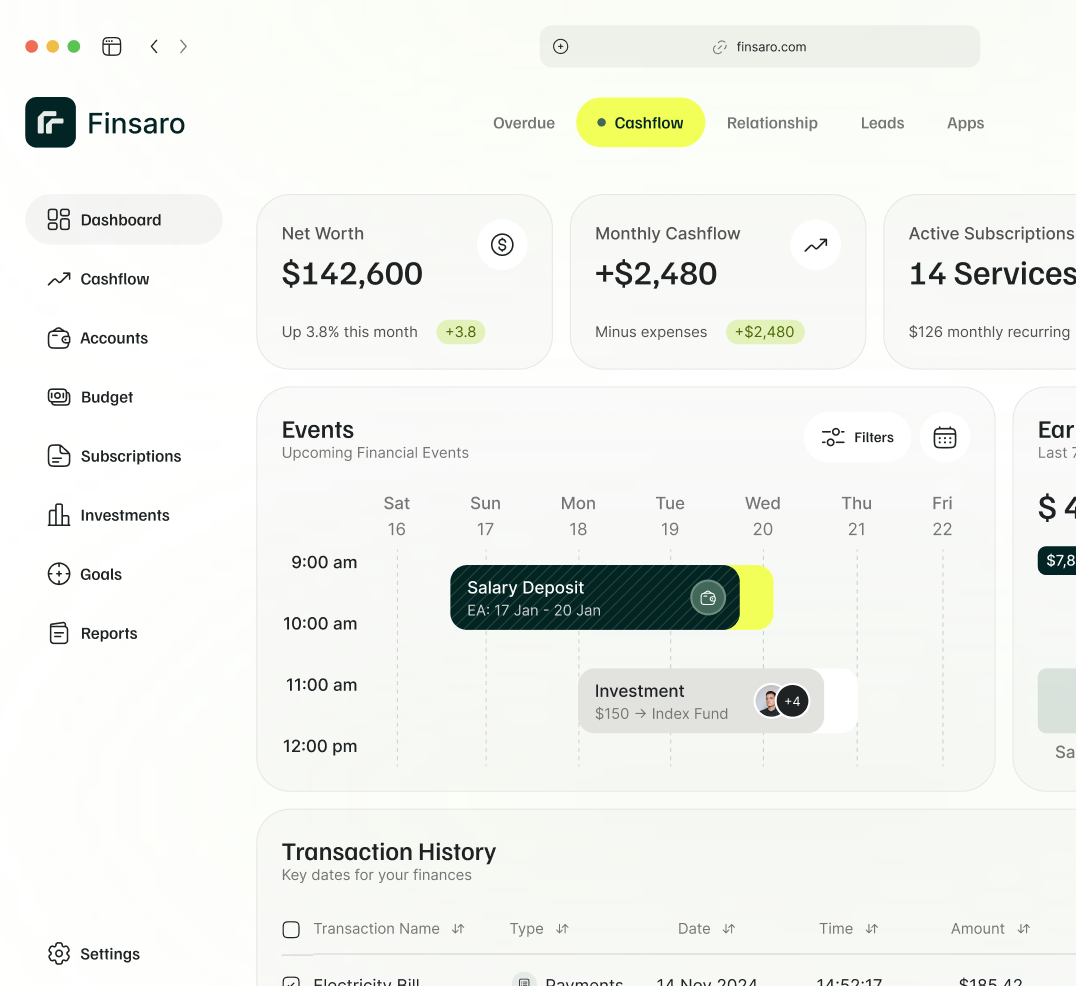Sort by Time column arrows
Viewport: 1076px width, 986px height.
[872, 928]
